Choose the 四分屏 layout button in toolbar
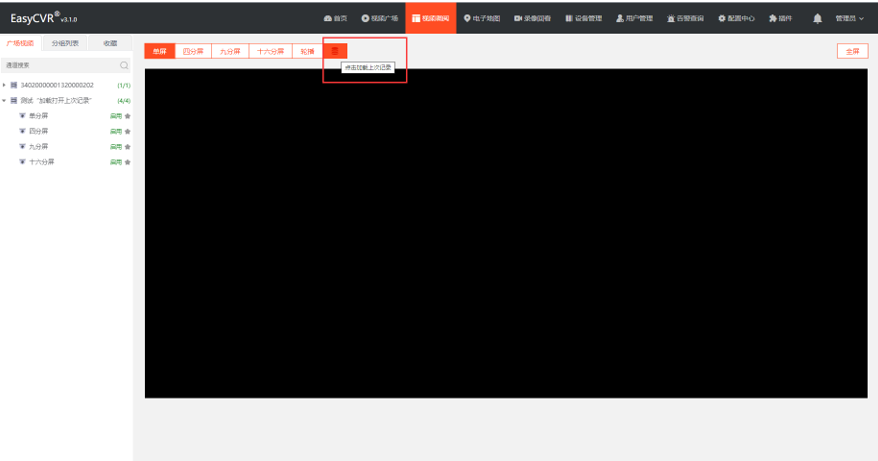878x461 pixels. 193,52
